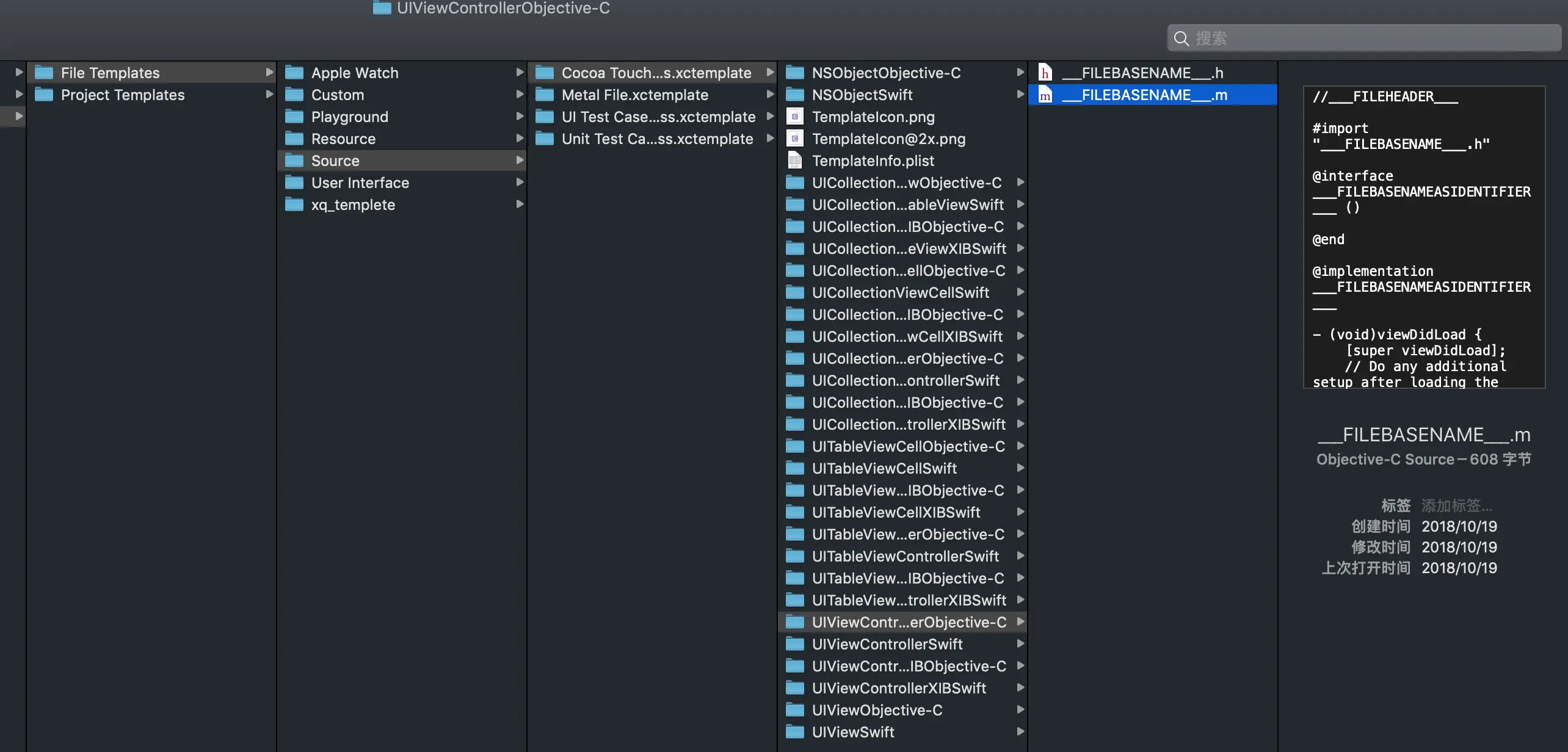Image resolution: width=1568 pixels, height=752 pixels.
Task: Click the Project Templates folder icon
Action: pyautogui.click(x=43, y=95)
